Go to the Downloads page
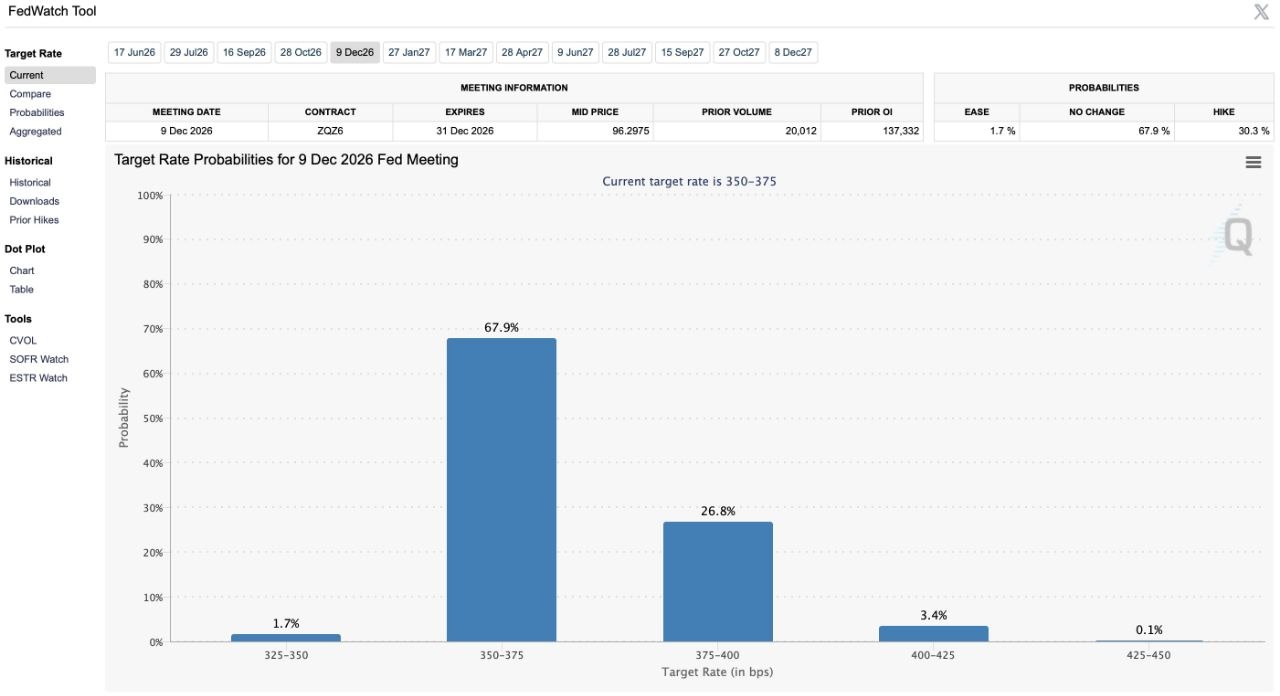 click(34, 201)
